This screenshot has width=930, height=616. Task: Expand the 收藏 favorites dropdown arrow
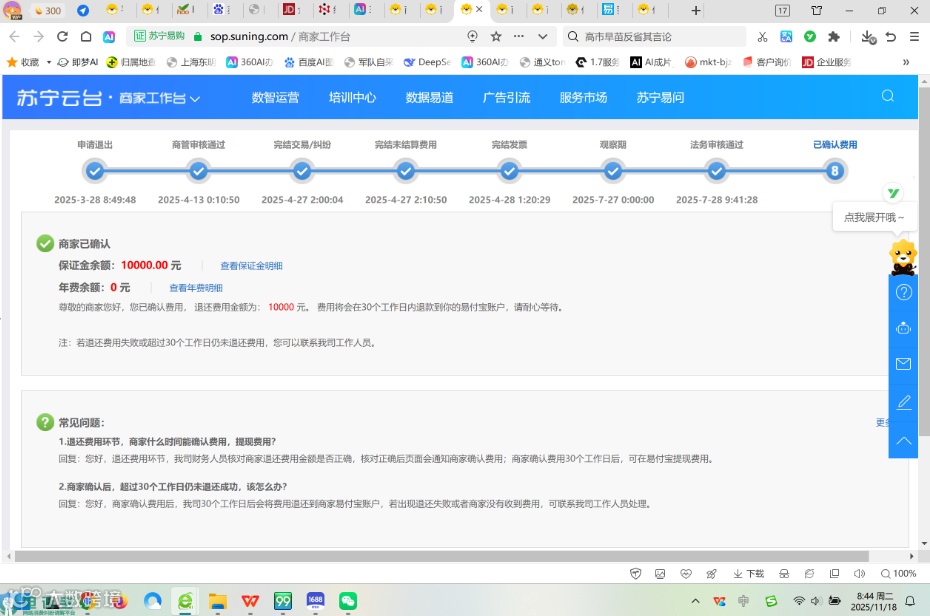pos(49,62)
